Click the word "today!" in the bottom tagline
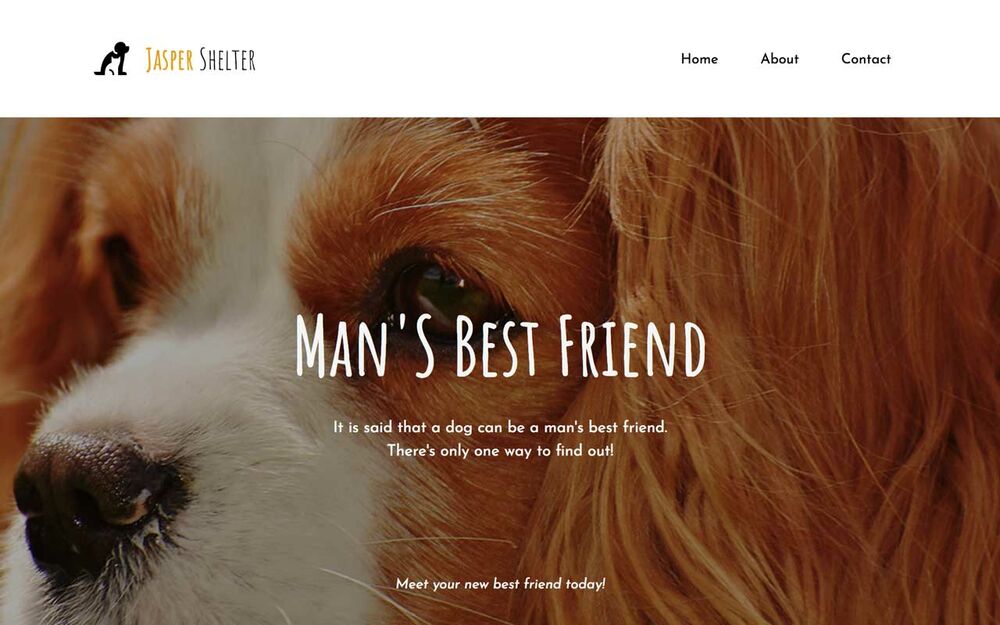This screenshot has height=625, width=1000. tap(585, 584)
